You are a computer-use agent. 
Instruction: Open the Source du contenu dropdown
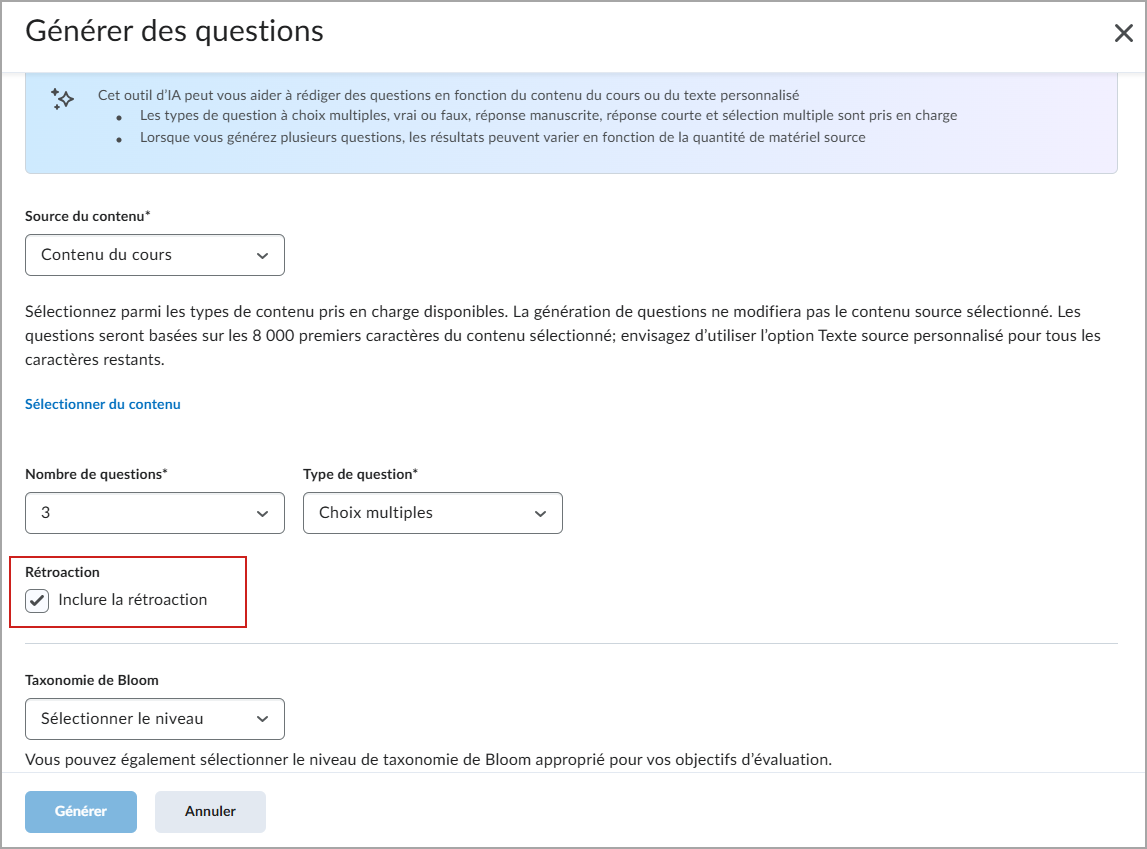tap(155, 255)
